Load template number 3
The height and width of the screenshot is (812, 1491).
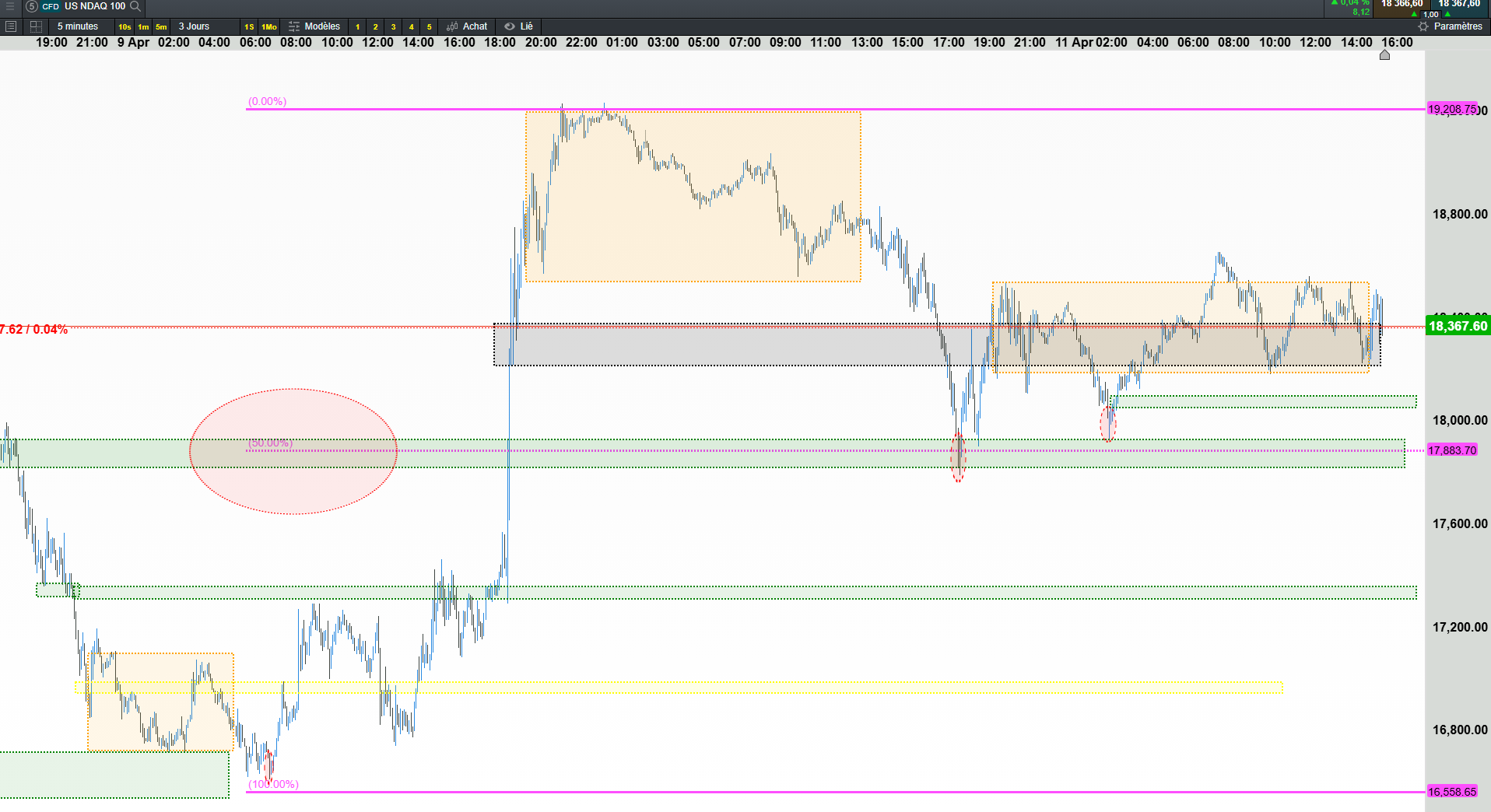(x=394, y=26)
